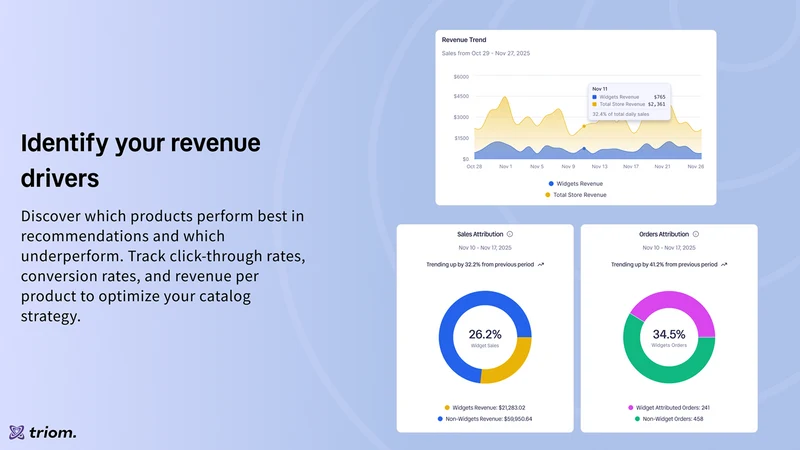
Task: Click the Orders Attribution info icon
Action: click(x=695, y=234)
